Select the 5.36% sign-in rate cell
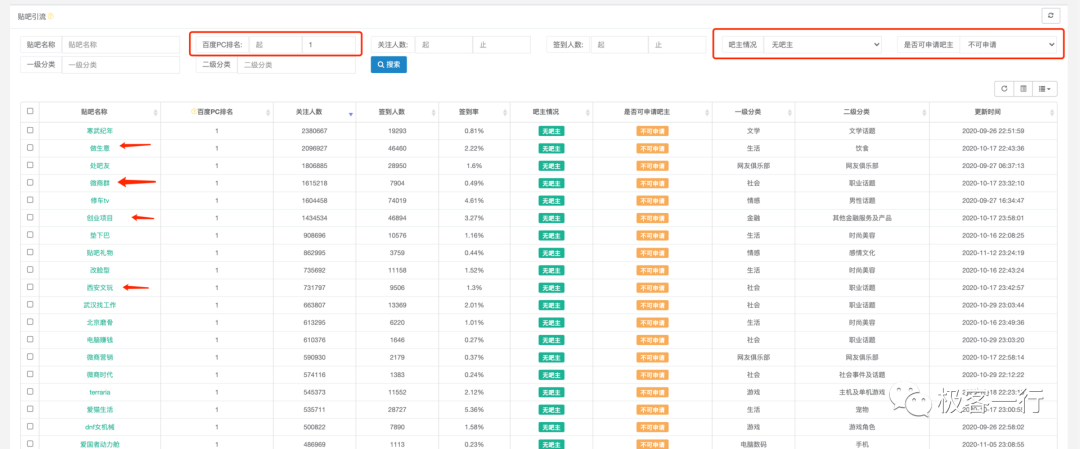Image resolution: width=1080 pixels, height=449 pixels. pos(474,409)
